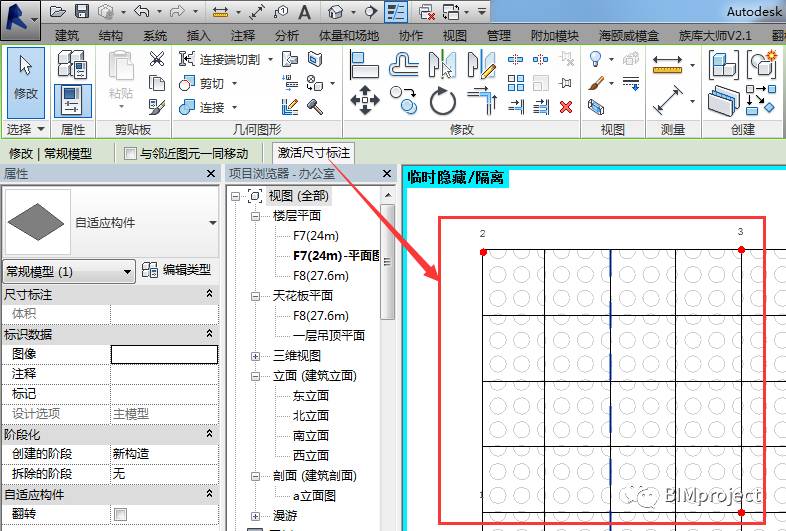Click the 图像 property input field
Screen dimensions: 786x531
pyautogui.click(x=164, y=354)
